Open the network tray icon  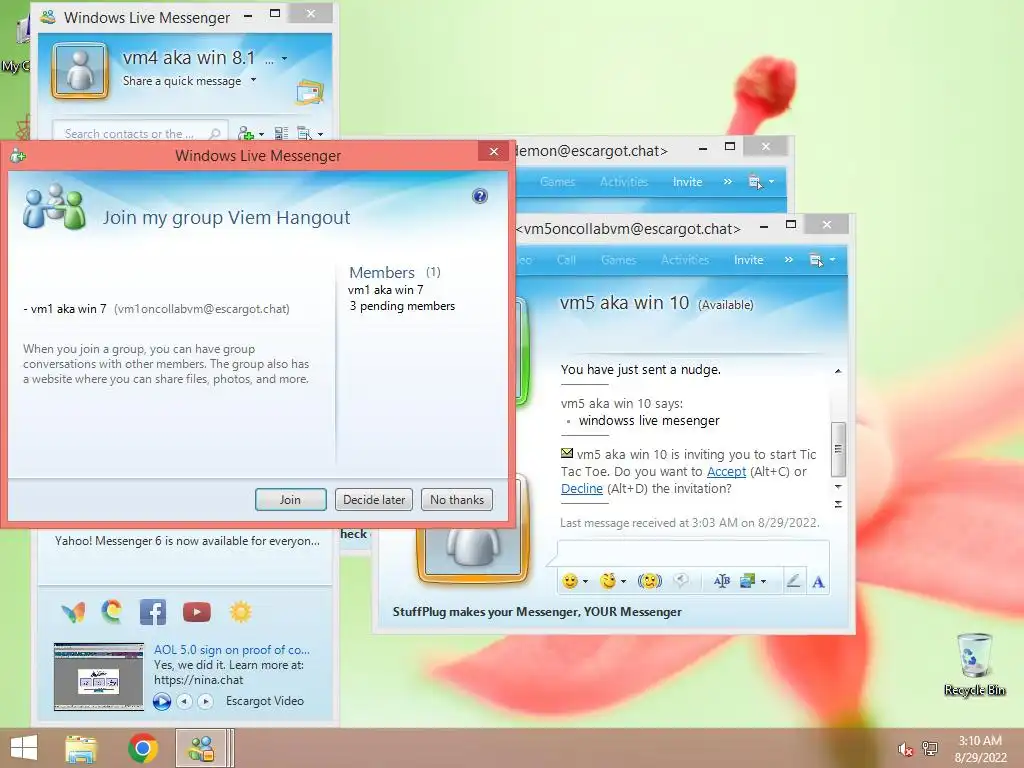[930, 749]
